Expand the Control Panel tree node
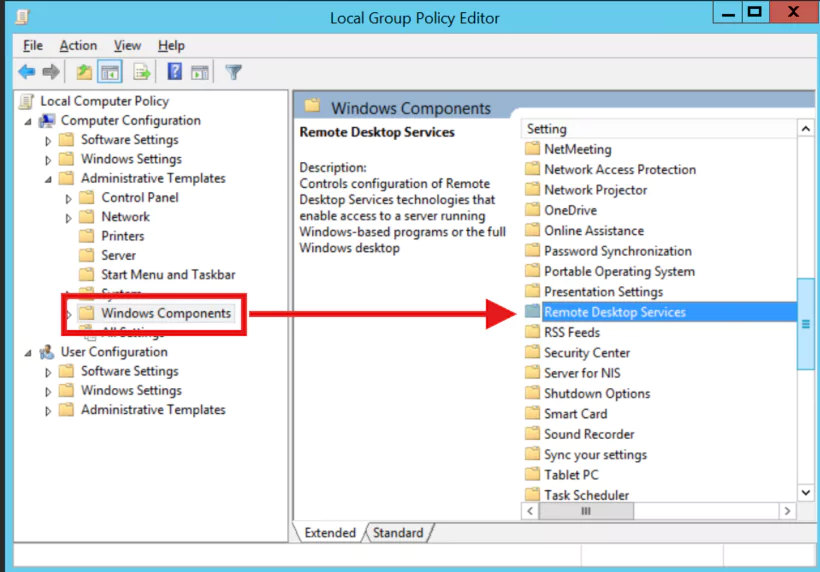Viewport: 820px width, 572px height. click(x=69, y=199)
